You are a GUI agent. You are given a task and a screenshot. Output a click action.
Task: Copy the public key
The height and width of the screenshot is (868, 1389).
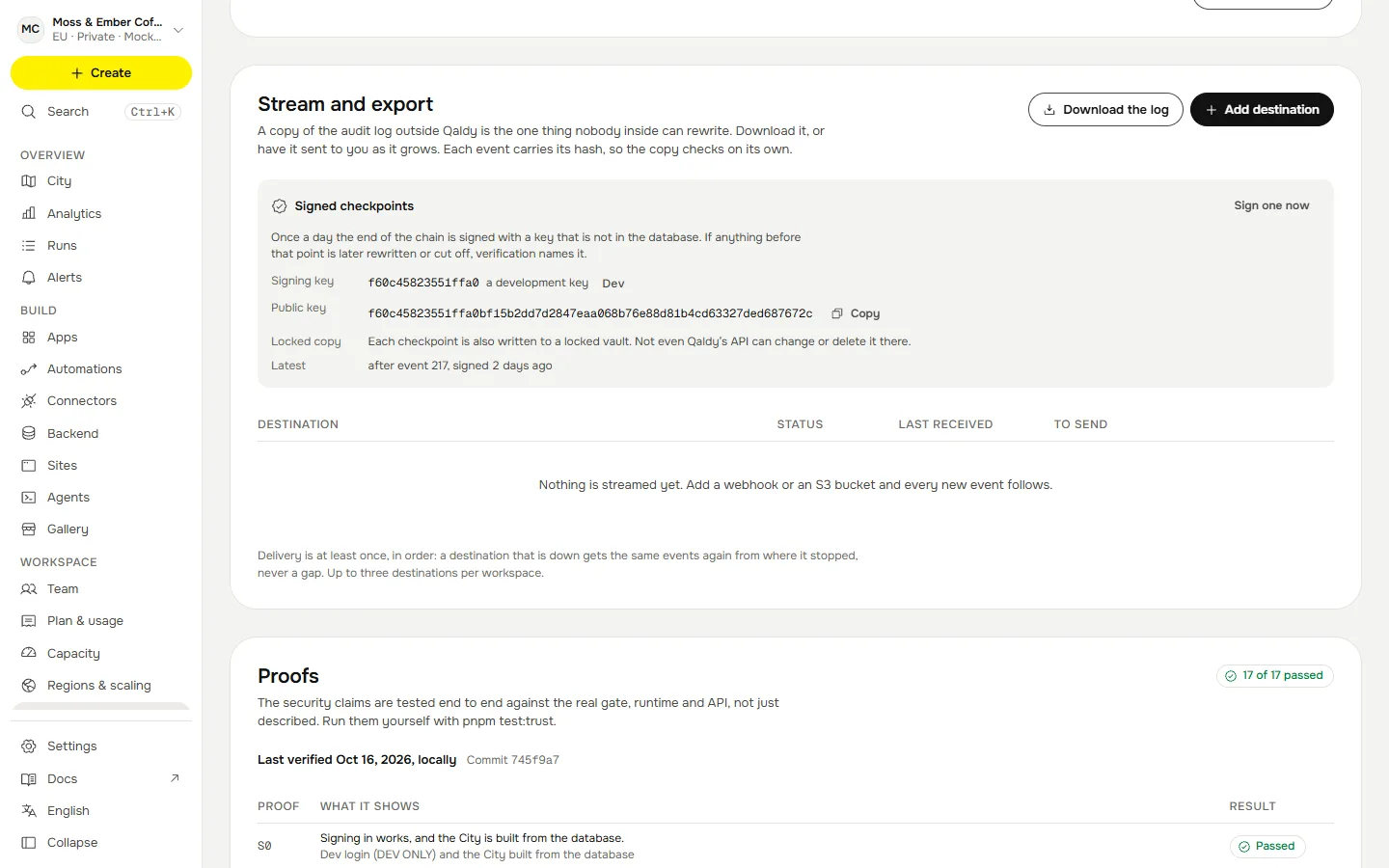click(x=857, y=313)
